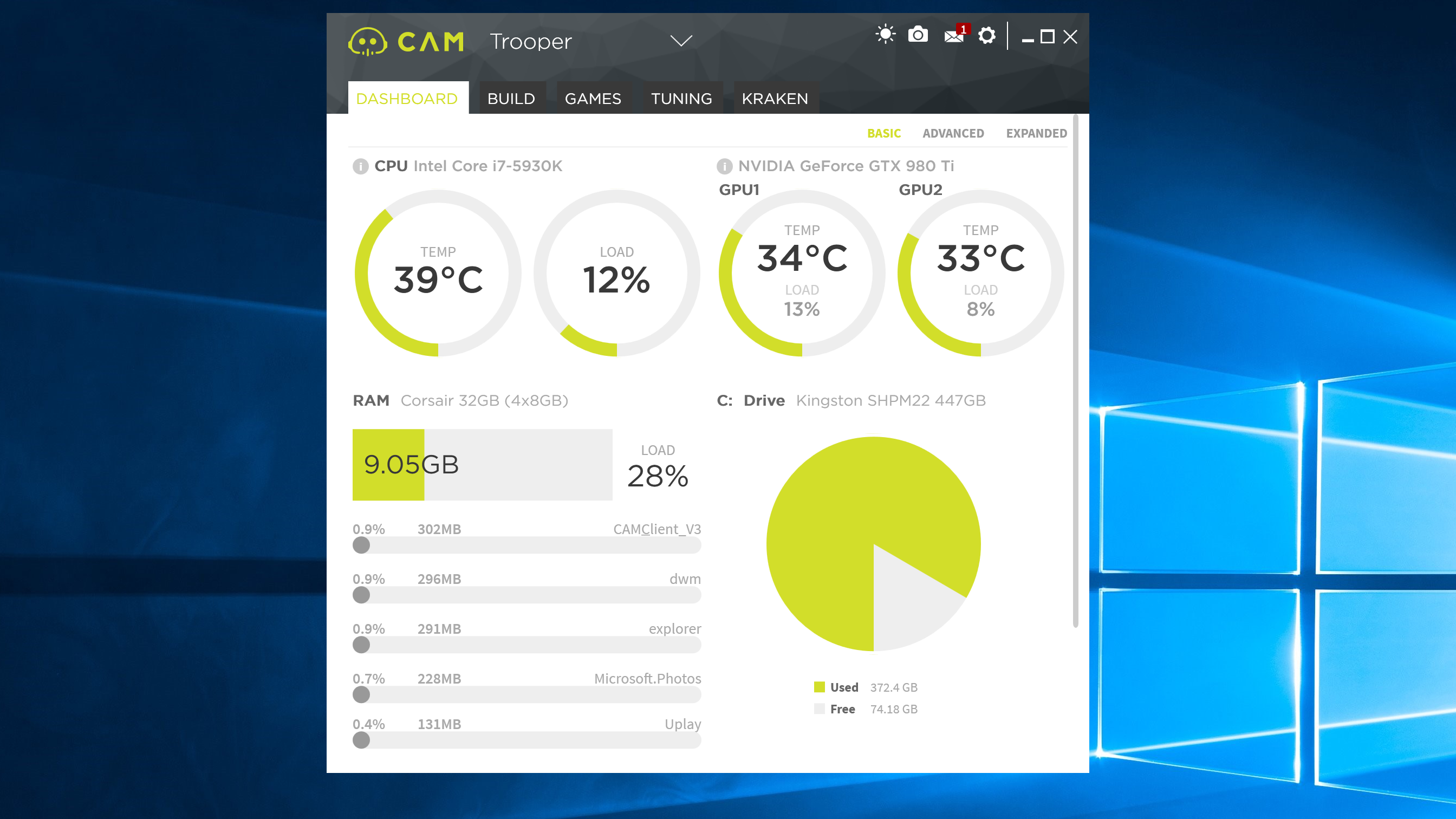Toggle between BASIC and ADVANCED modes
The image size is (1456, 819).
(952, 133)
